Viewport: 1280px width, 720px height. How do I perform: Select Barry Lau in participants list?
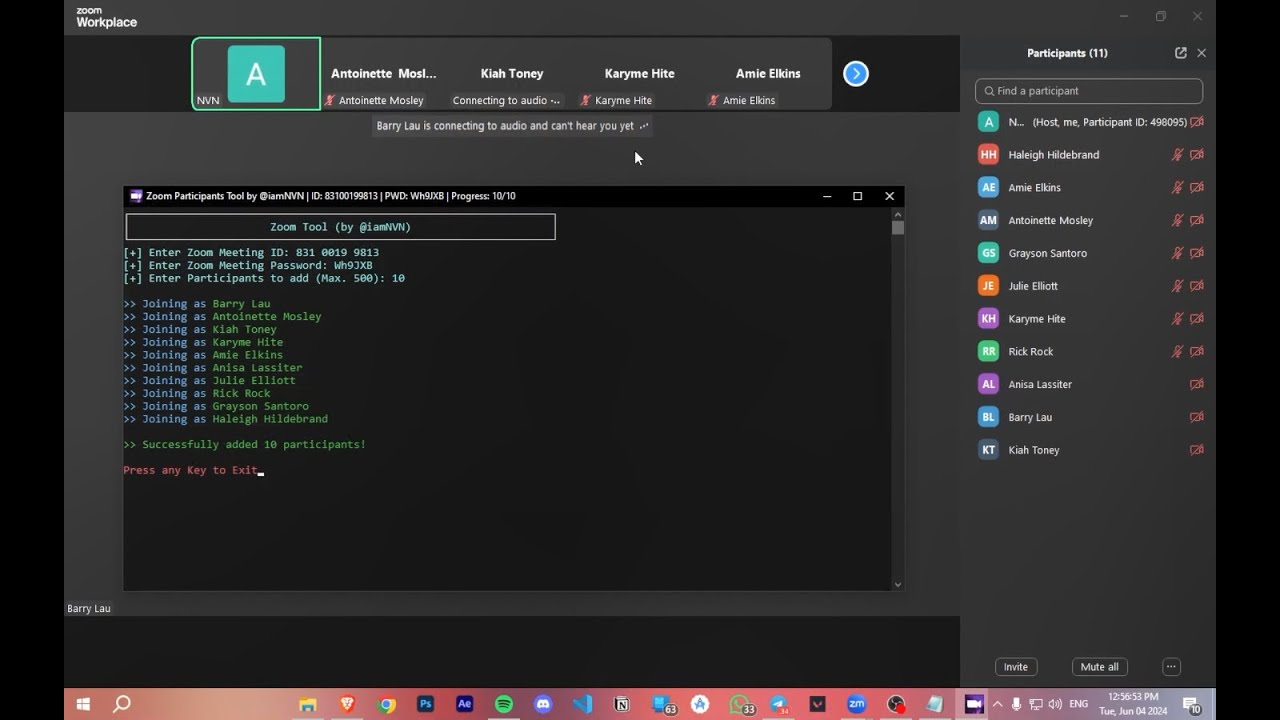coord(1089,418)
